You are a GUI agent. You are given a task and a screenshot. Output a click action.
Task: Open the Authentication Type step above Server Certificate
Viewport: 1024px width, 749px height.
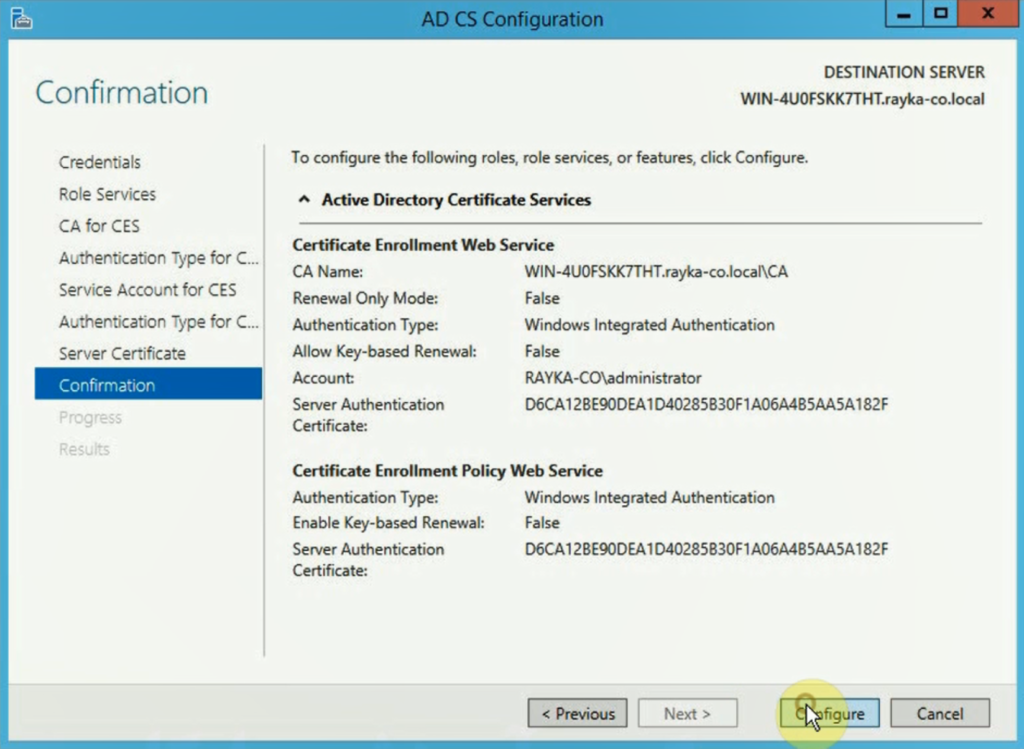(x=159, y=321)
